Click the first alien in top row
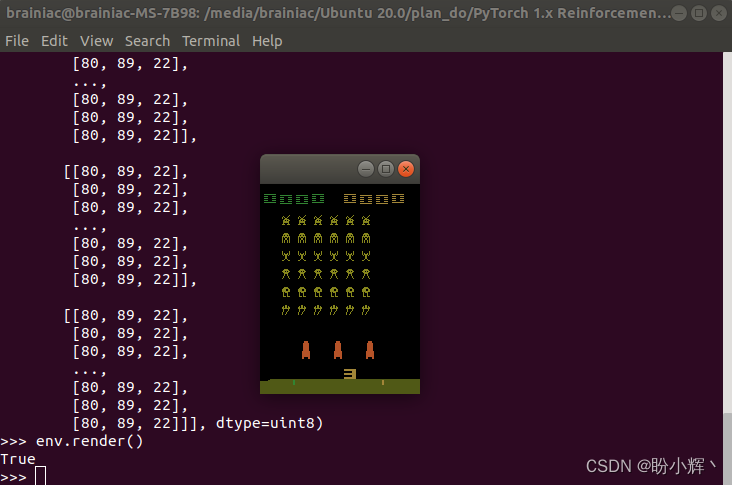 [286, 220]
